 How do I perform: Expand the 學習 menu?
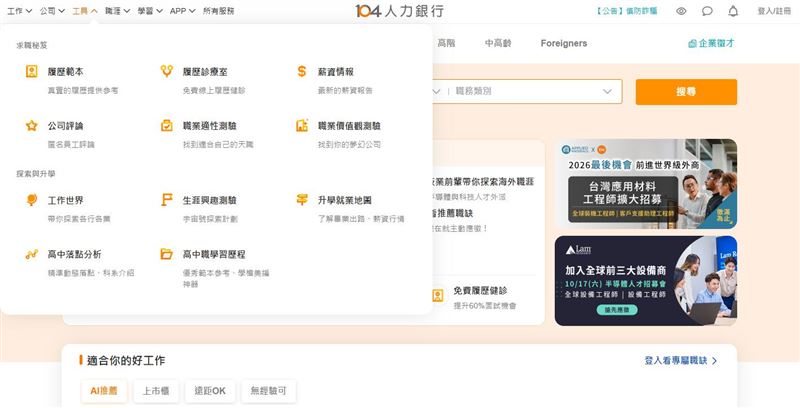150,11
